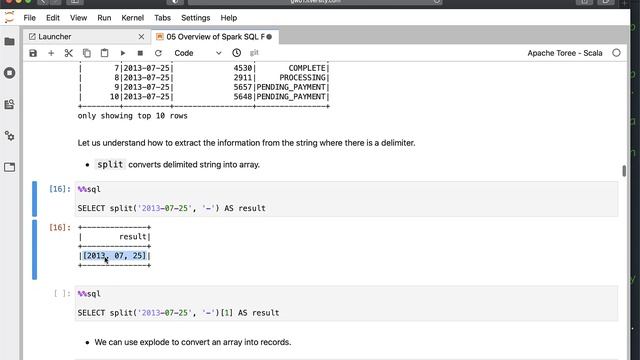Image resolution: width=640 pixels, height=360 pixels.
Task: Click the PROCESSING status in output table
Action: tap(302, 78)
